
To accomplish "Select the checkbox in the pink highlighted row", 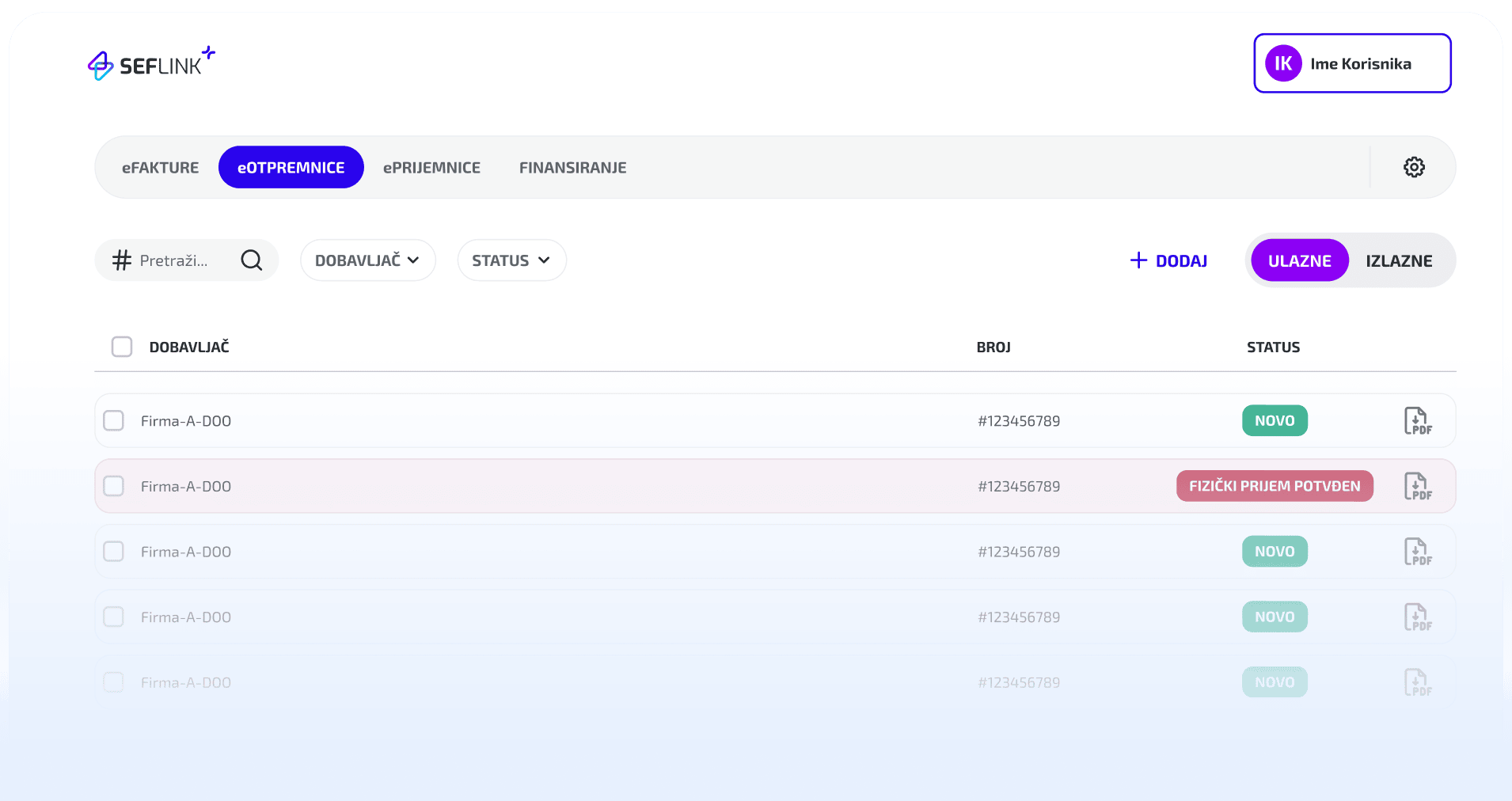I will [114, 486].
